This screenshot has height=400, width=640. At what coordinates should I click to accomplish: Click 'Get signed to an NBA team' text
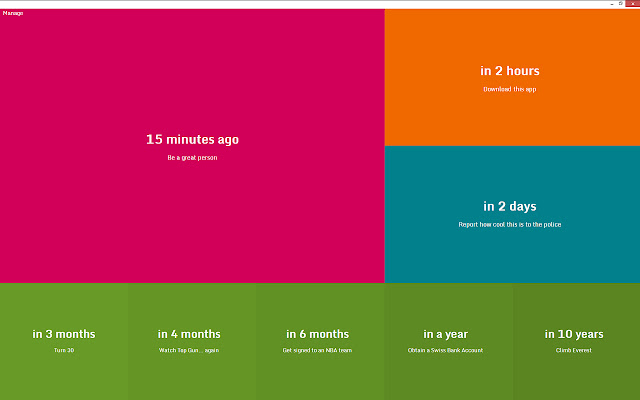point(318,351)
